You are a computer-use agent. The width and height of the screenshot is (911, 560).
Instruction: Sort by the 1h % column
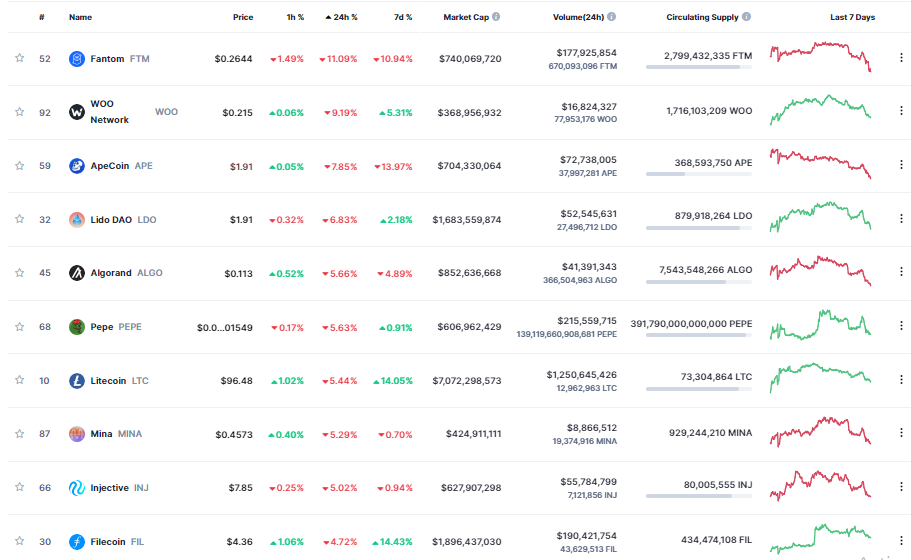pos(295,17)
